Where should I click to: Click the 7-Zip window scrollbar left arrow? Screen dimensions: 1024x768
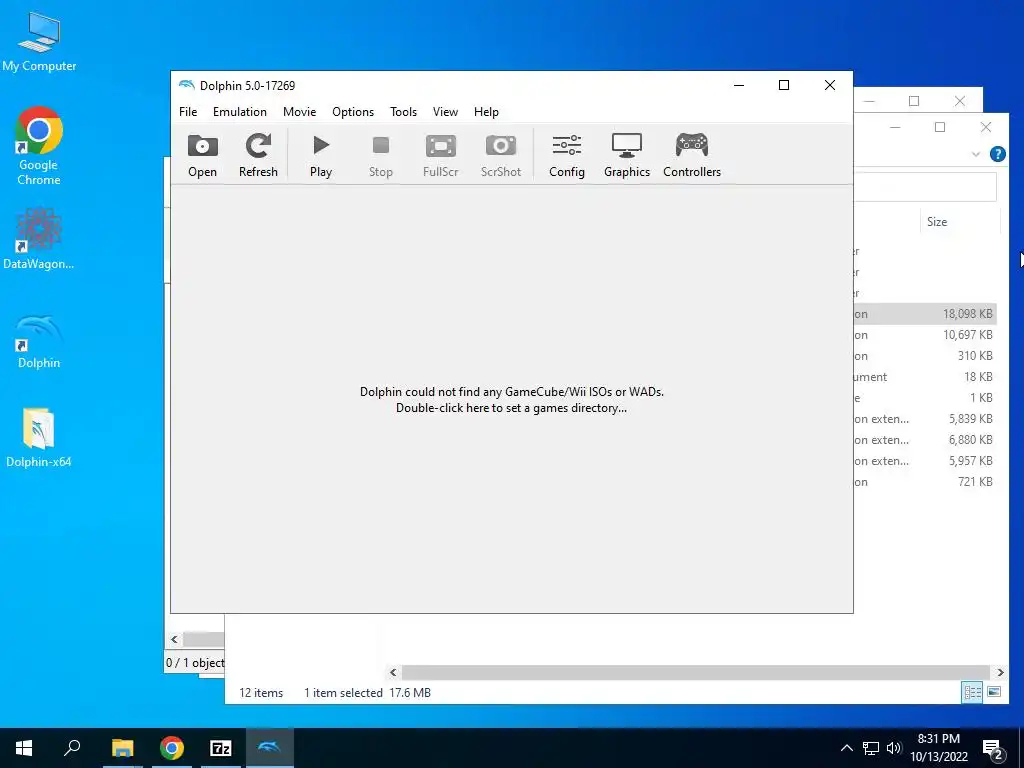click(174, 639)
